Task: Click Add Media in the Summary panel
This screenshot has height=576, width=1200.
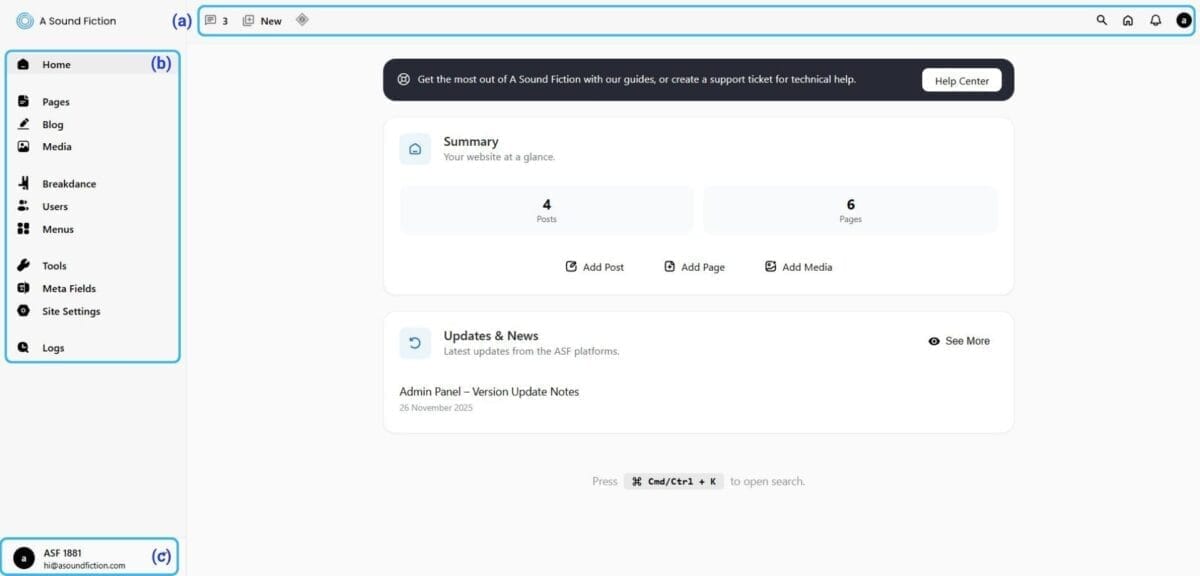Action: 797,267
